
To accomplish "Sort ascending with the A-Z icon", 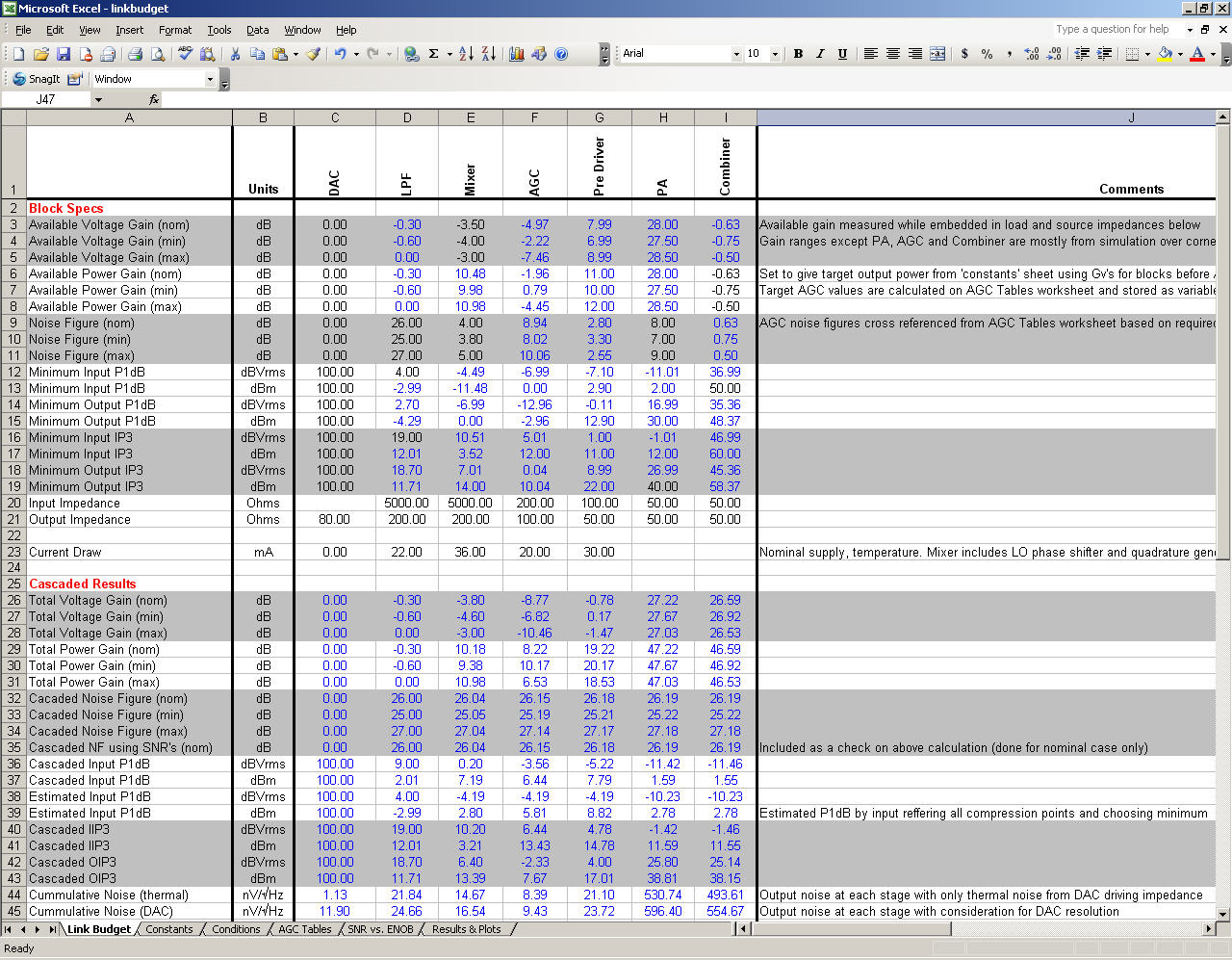I will click(x=466, y=54).
